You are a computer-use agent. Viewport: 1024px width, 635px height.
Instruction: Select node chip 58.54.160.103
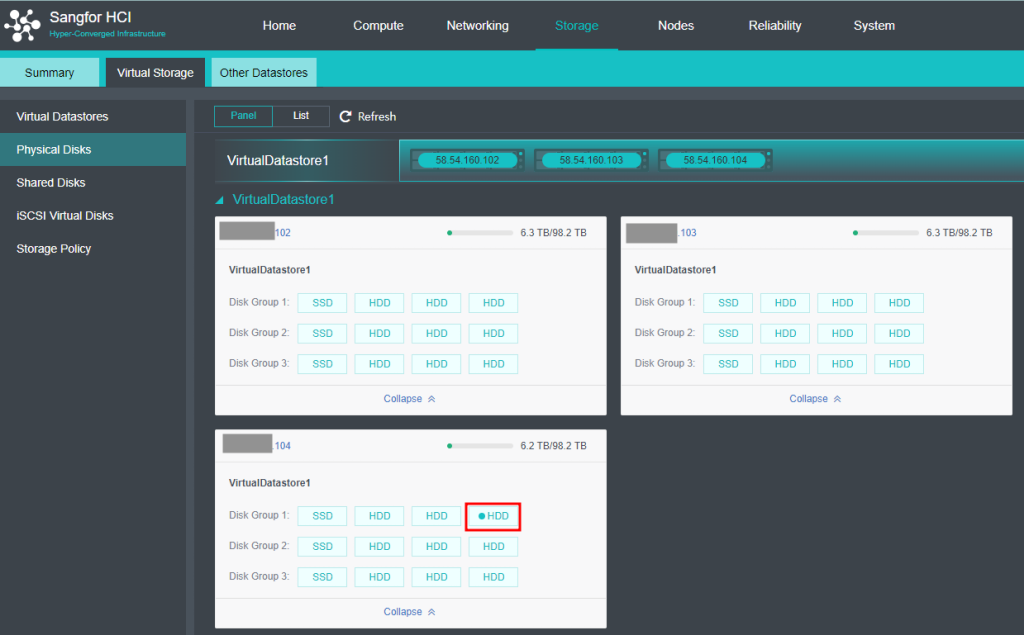592,160
